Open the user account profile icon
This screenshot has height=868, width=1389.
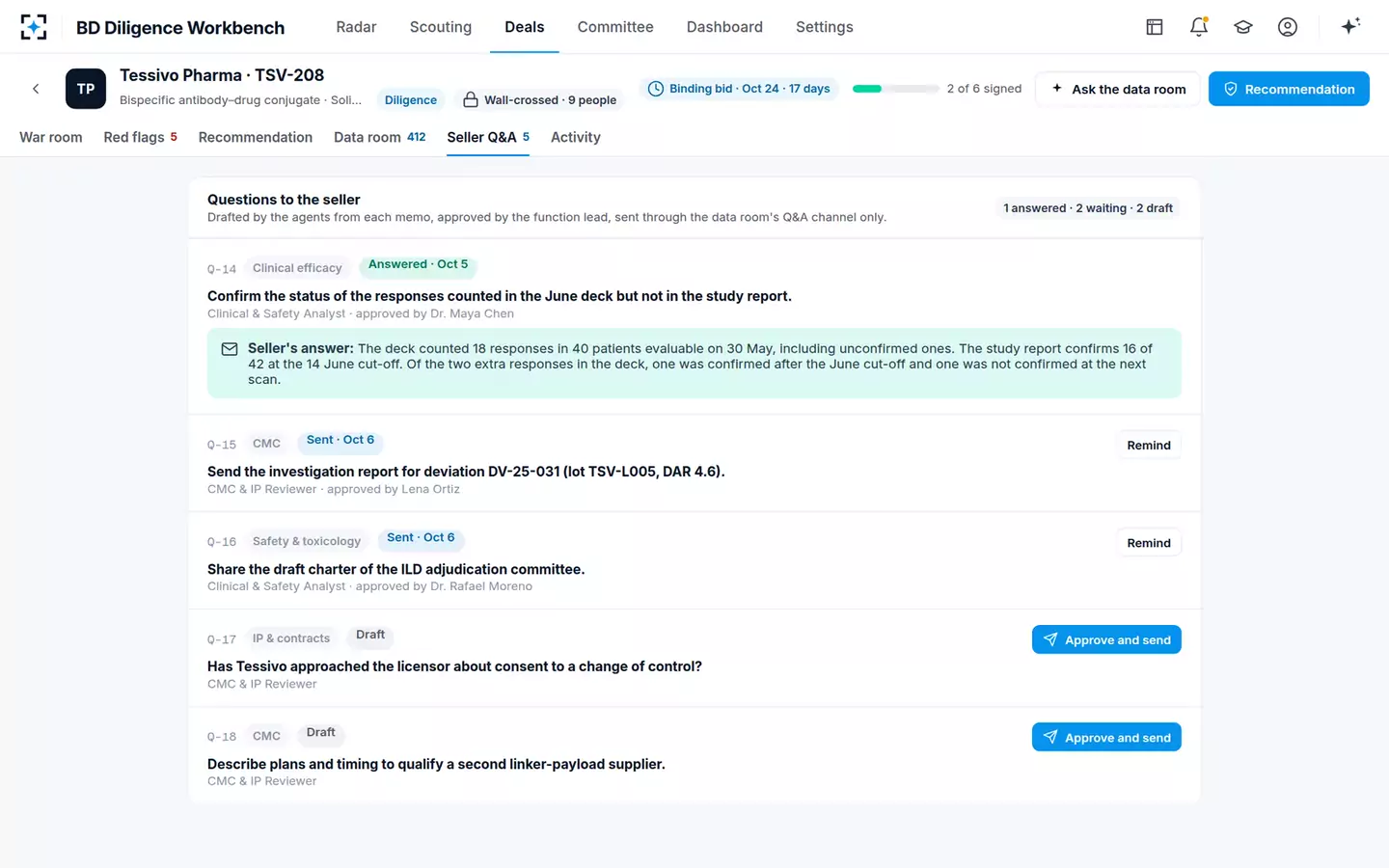[x=1288, y=27]
